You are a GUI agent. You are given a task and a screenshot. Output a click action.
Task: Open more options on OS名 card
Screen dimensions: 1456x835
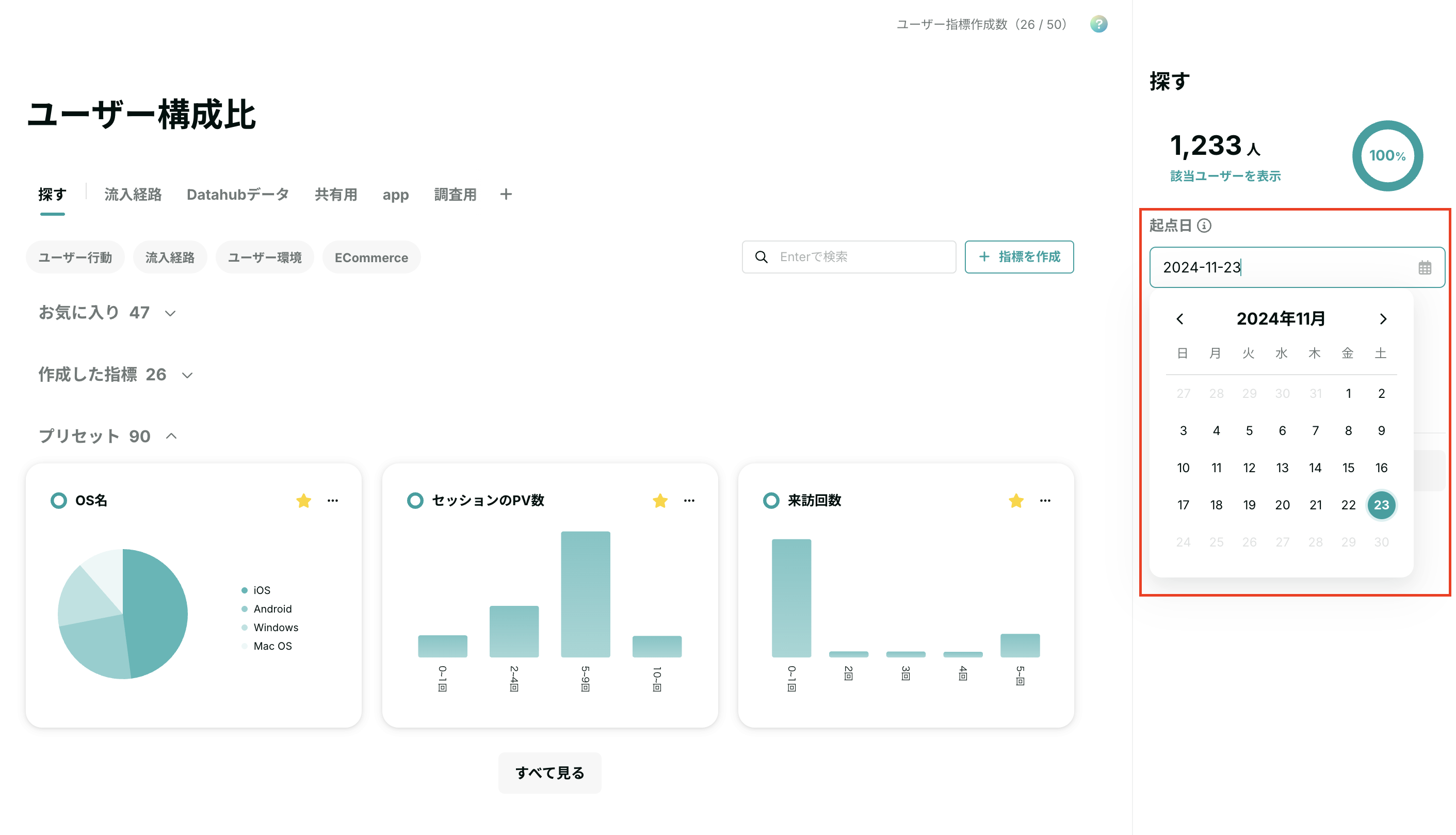(332, 501)
